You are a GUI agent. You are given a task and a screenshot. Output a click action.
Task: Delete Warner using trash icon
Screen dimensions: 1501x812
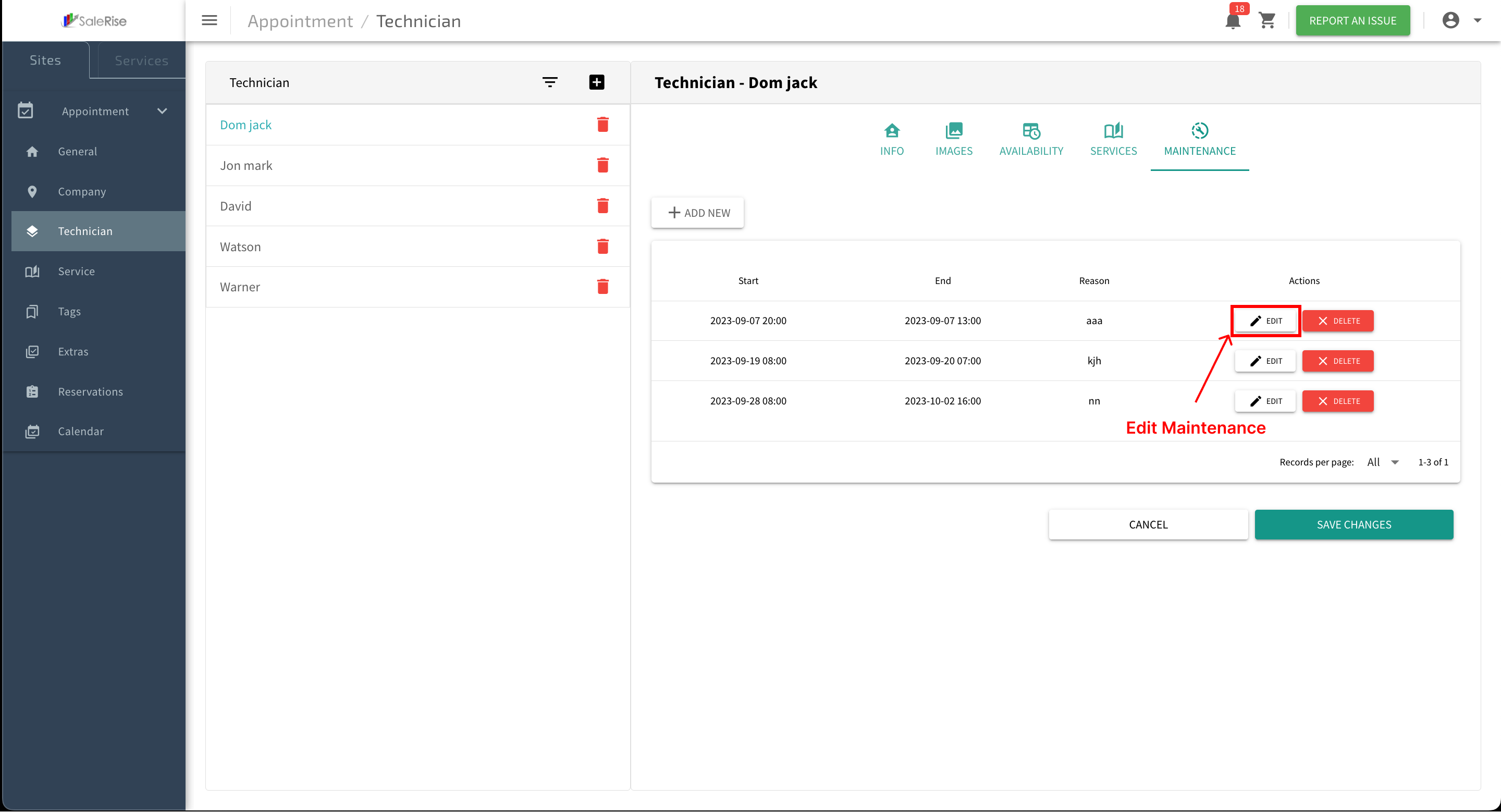click(x=602, y=287)
